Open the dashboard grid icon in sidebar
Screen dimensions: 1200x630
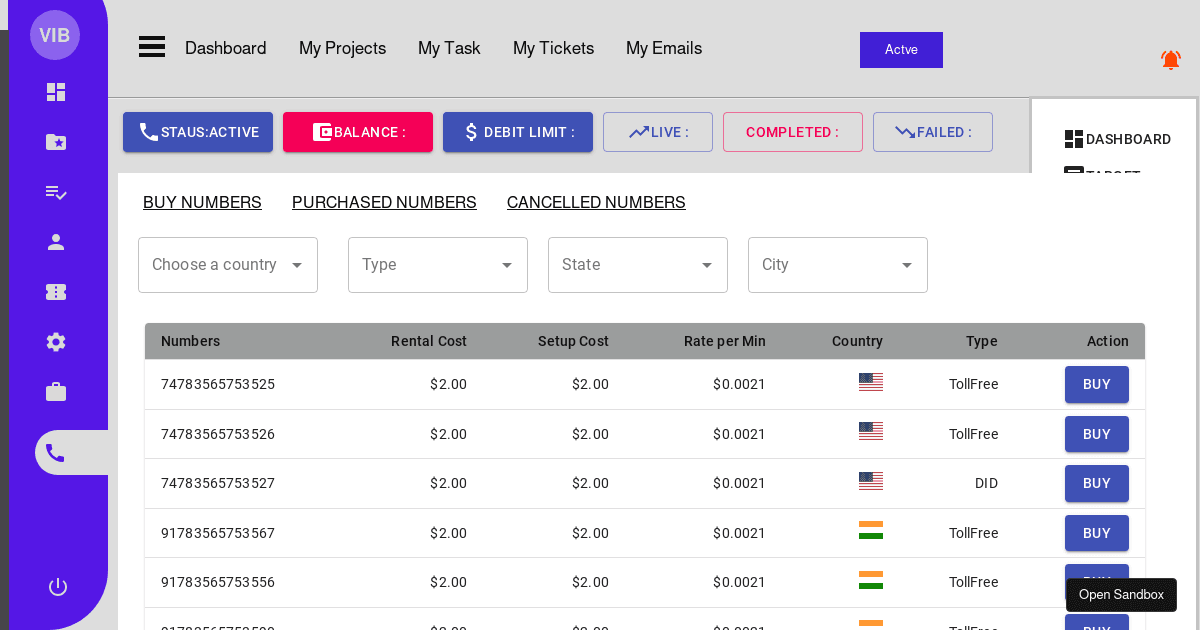(56, 92)
